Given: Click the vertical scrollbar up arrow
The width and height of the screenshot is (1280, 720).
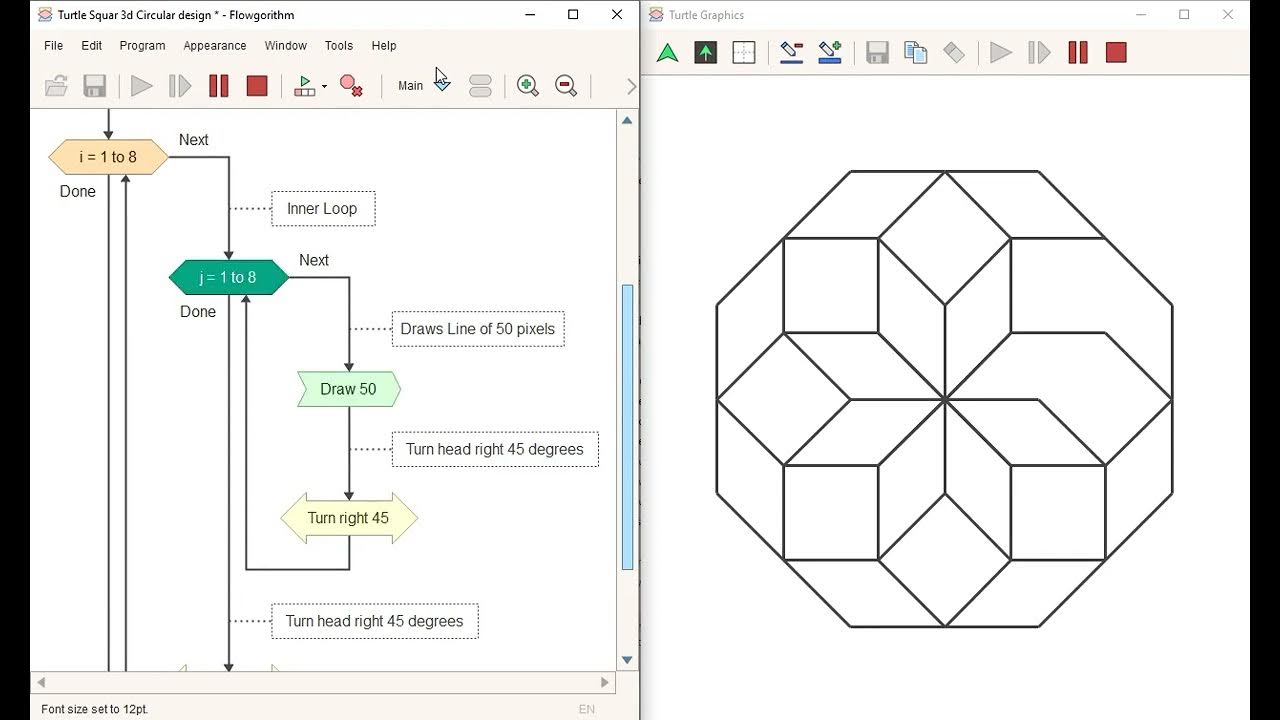Looking at the screenshot, I should pyautogui.click(x=627, y=121).
